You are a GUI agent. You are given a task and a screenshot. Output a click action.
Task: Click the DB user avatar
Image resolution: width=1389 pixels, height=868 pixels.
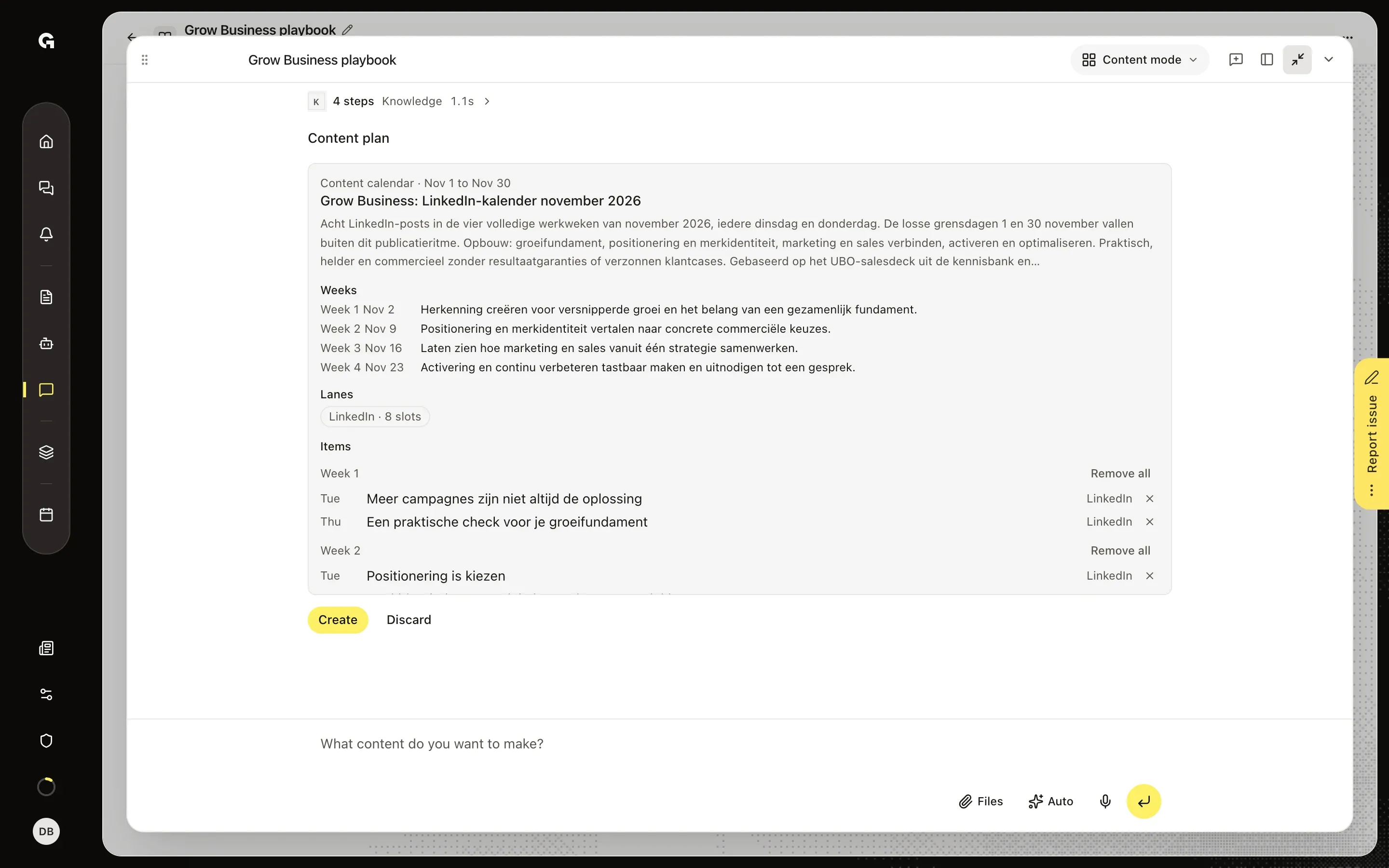click(46, 831)
